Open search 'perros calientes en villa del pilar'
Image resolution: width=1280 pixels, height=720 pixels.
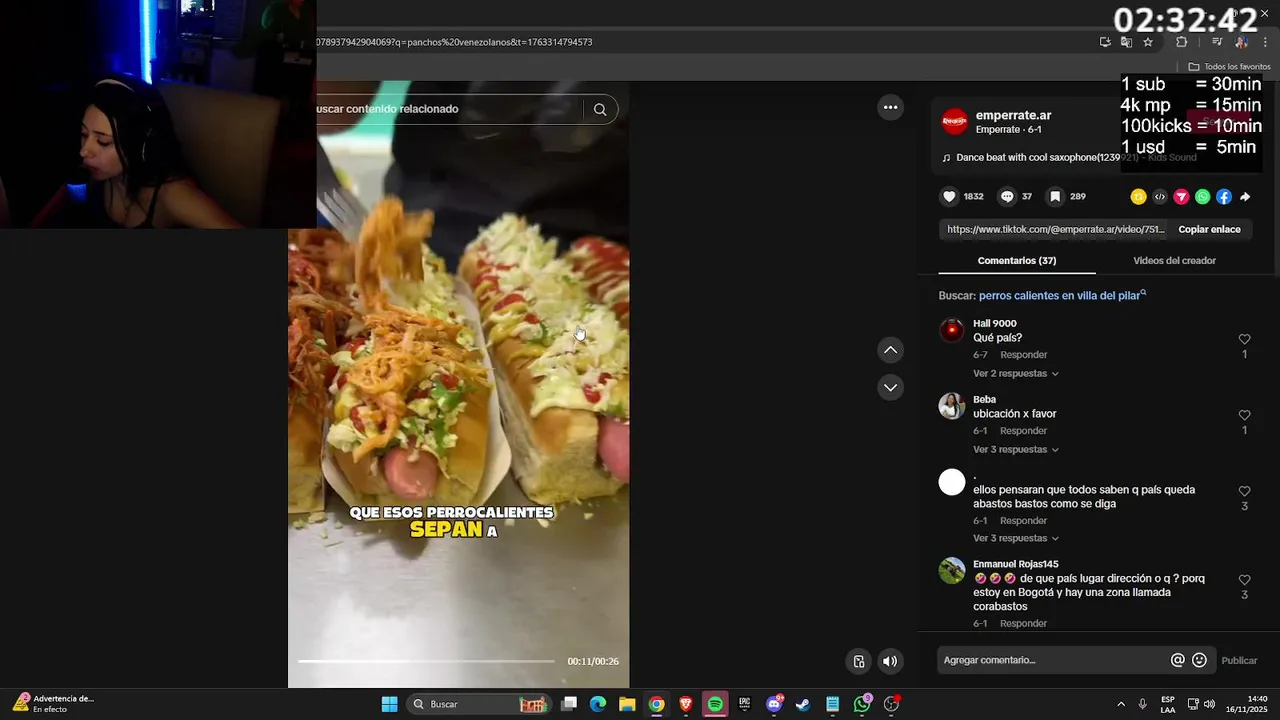[1062, 296]
